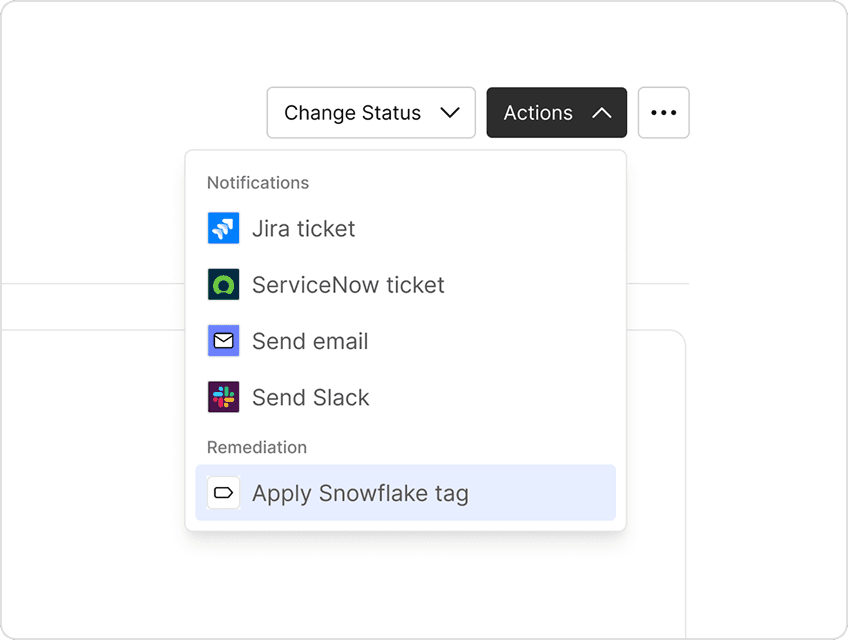Choose Send Slack notification option
Viewport: 848px width, 640px height.
pyautogui.click(x=312, y=396)
